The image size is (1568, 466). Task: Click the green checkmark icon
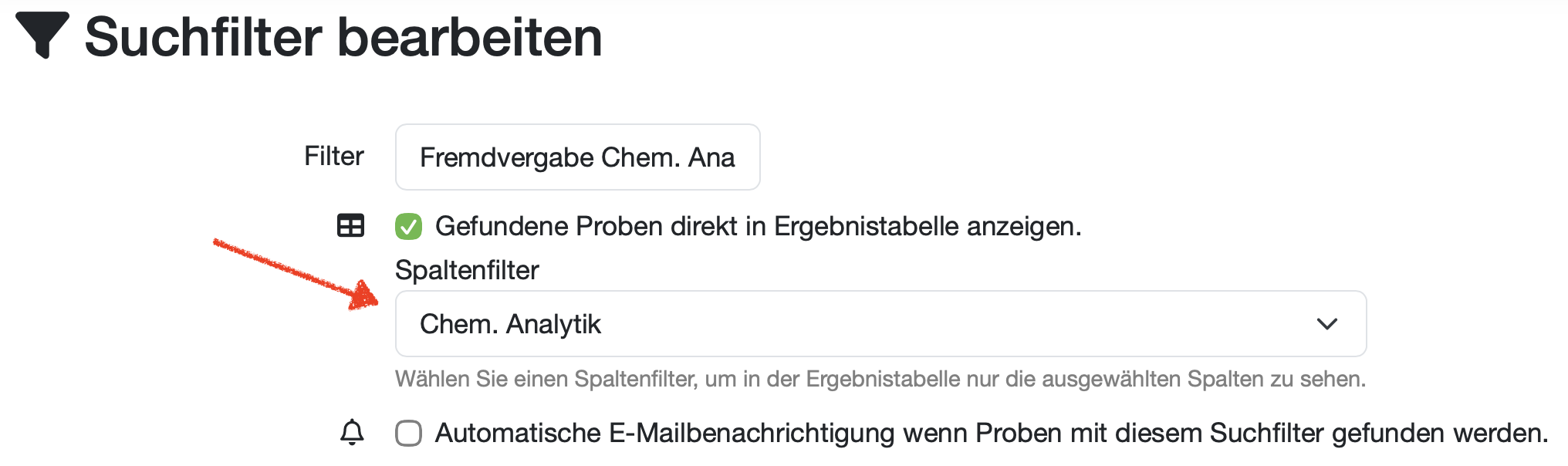click(408, 227)
